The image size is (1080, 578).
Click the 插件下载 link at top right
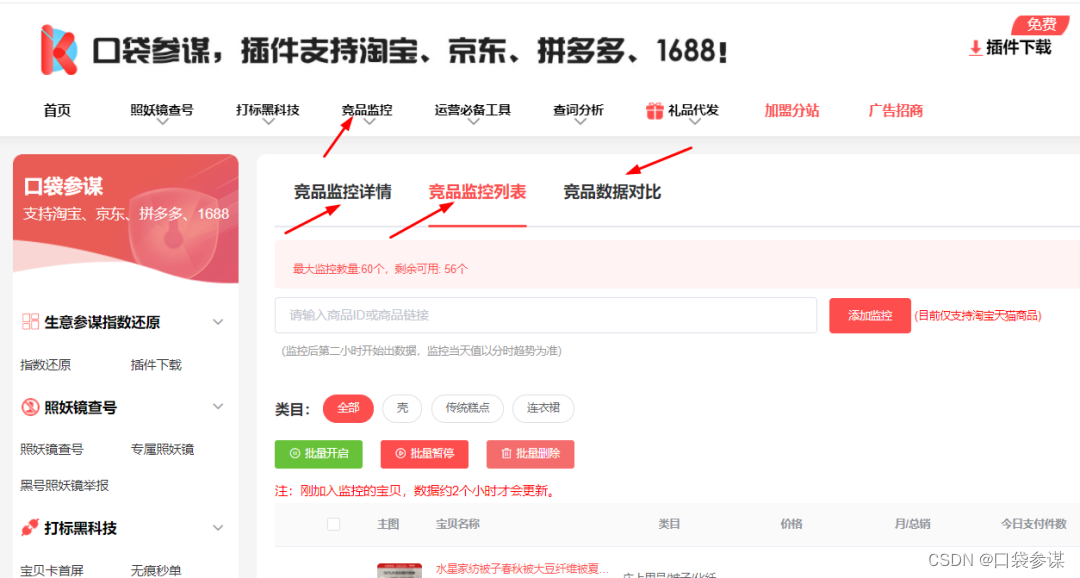pos(1018,48)
